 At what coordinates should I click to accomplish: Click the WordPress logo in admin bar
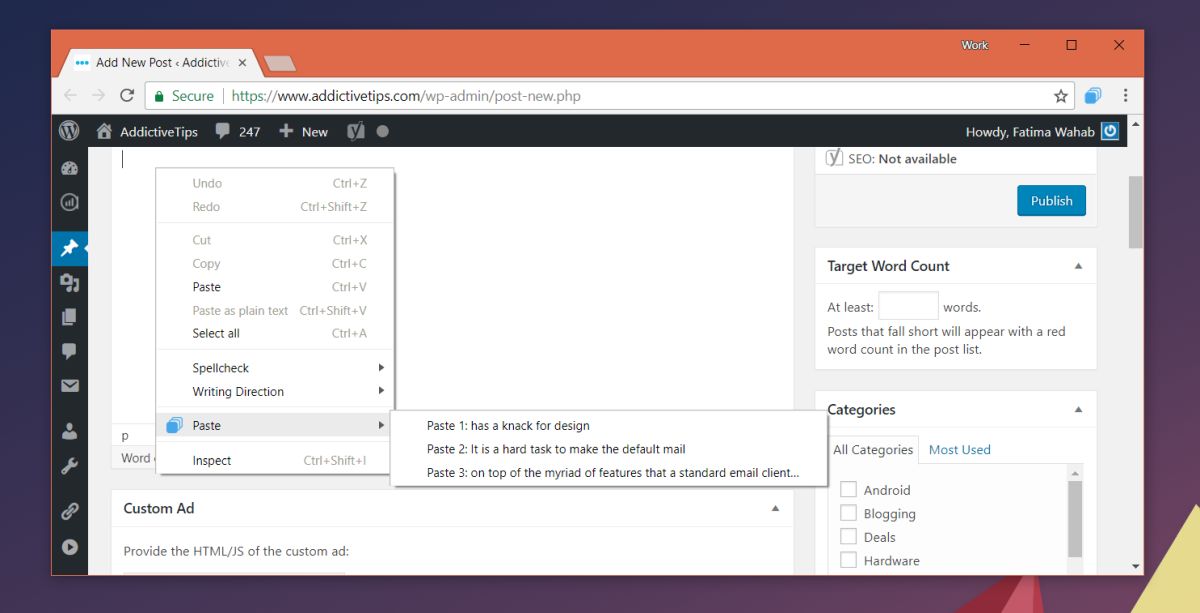click(69, 131)
